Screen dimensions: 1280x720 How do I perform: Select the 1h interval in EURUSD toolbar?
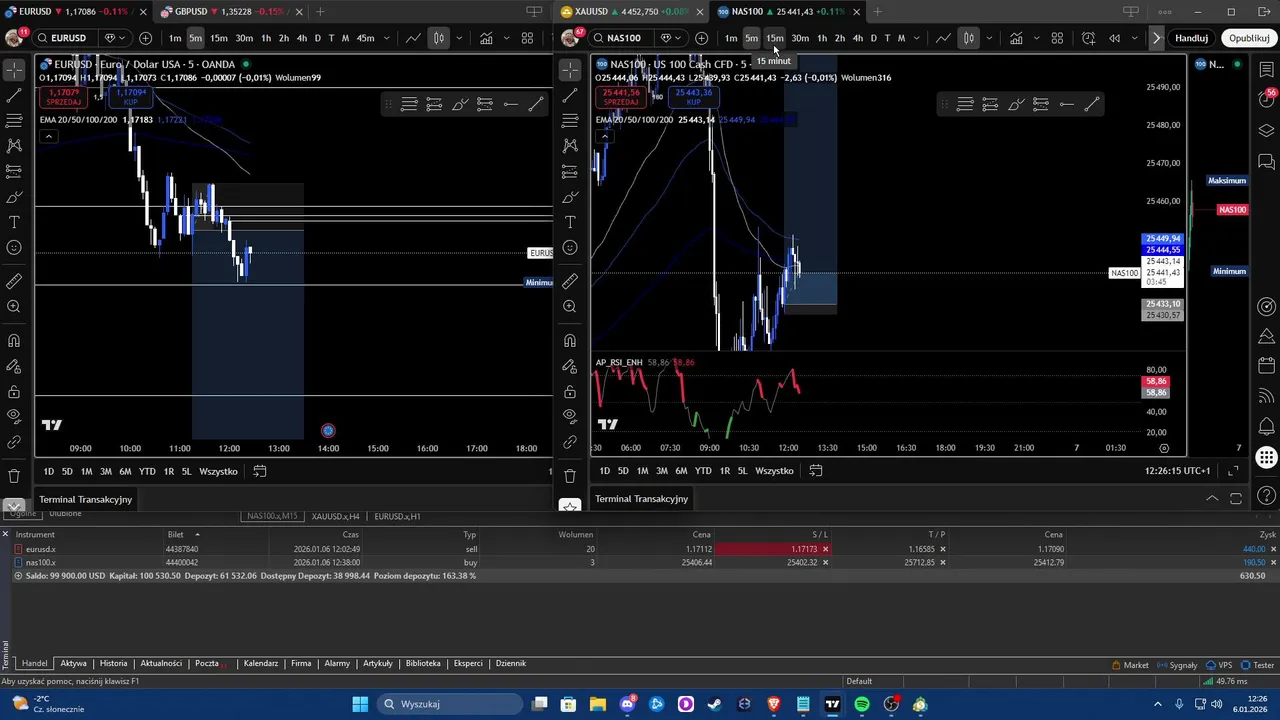click(x=266, y=38)
